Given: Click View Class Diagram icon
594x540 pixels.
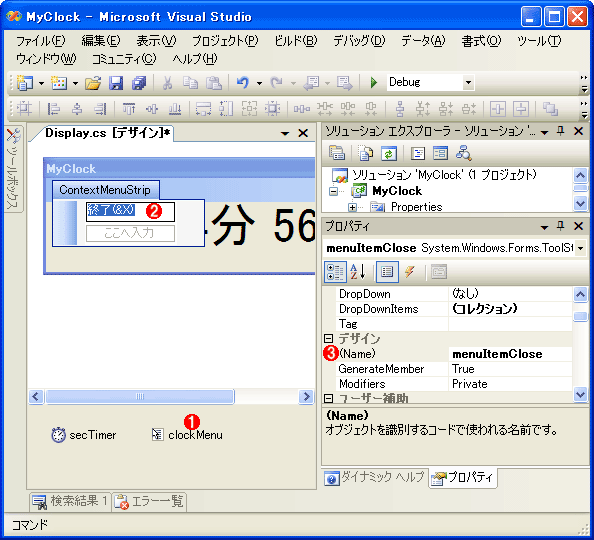Looking at the screenshot, I should pyautogui.click(x=463, y=153).
